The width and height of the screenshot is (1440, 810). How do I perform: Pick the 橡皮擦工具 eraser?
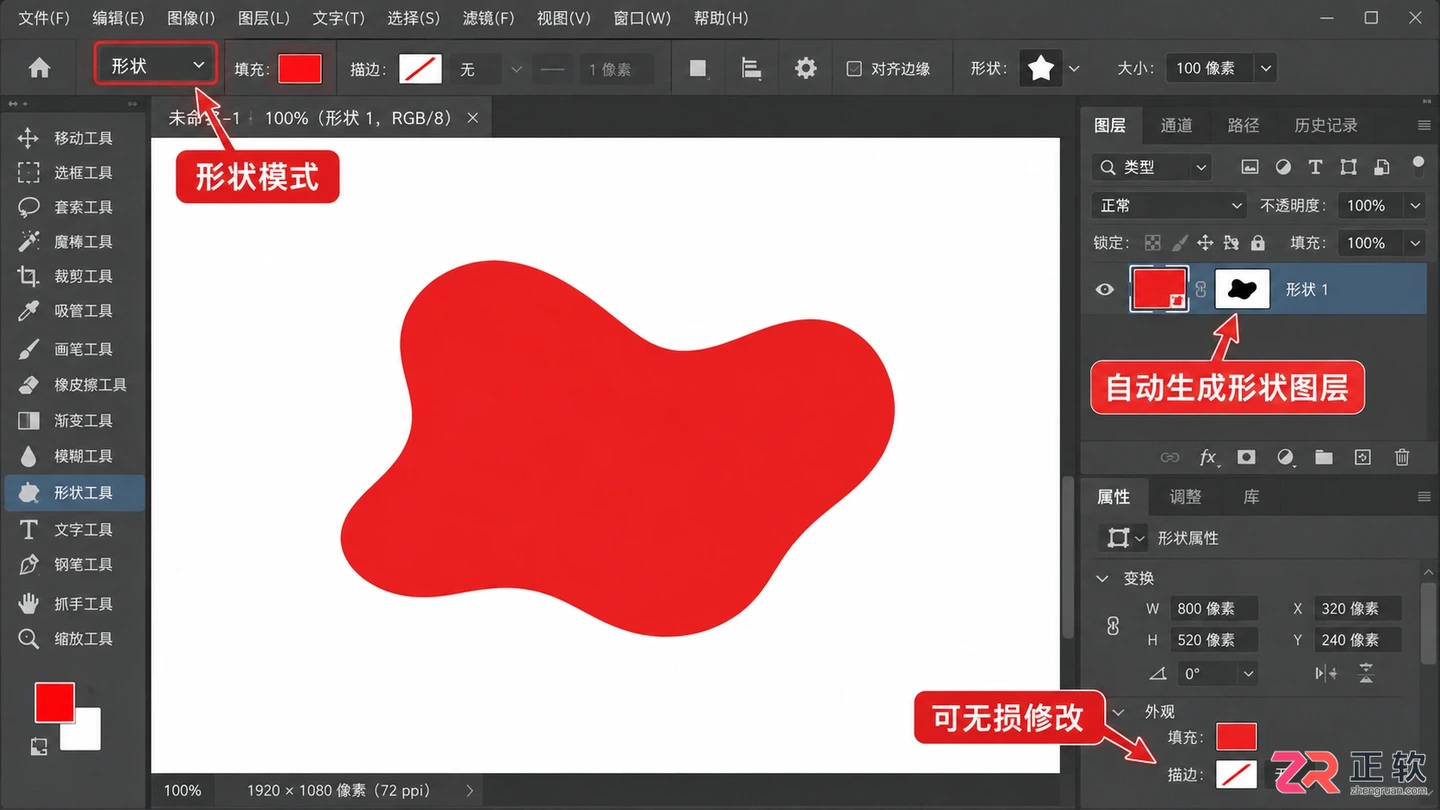point(72,385)
